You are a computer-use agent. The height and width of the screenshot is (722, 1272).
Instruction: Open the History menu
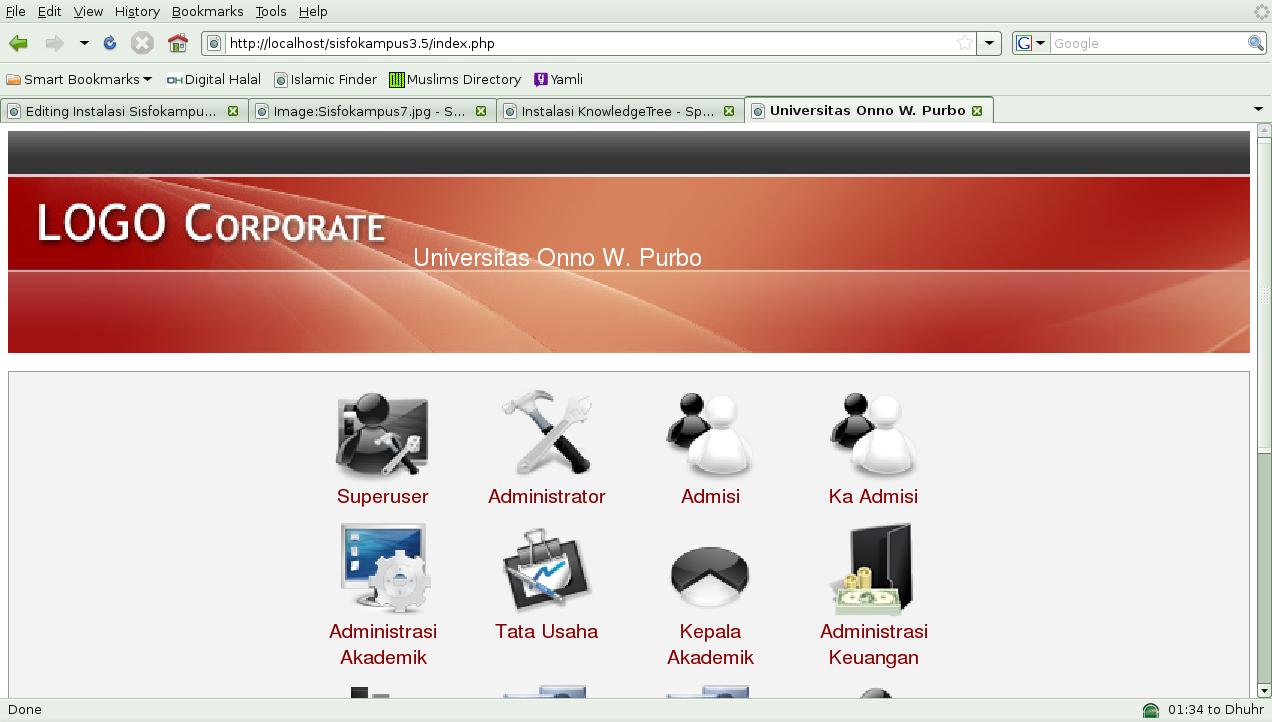point(137,11)
